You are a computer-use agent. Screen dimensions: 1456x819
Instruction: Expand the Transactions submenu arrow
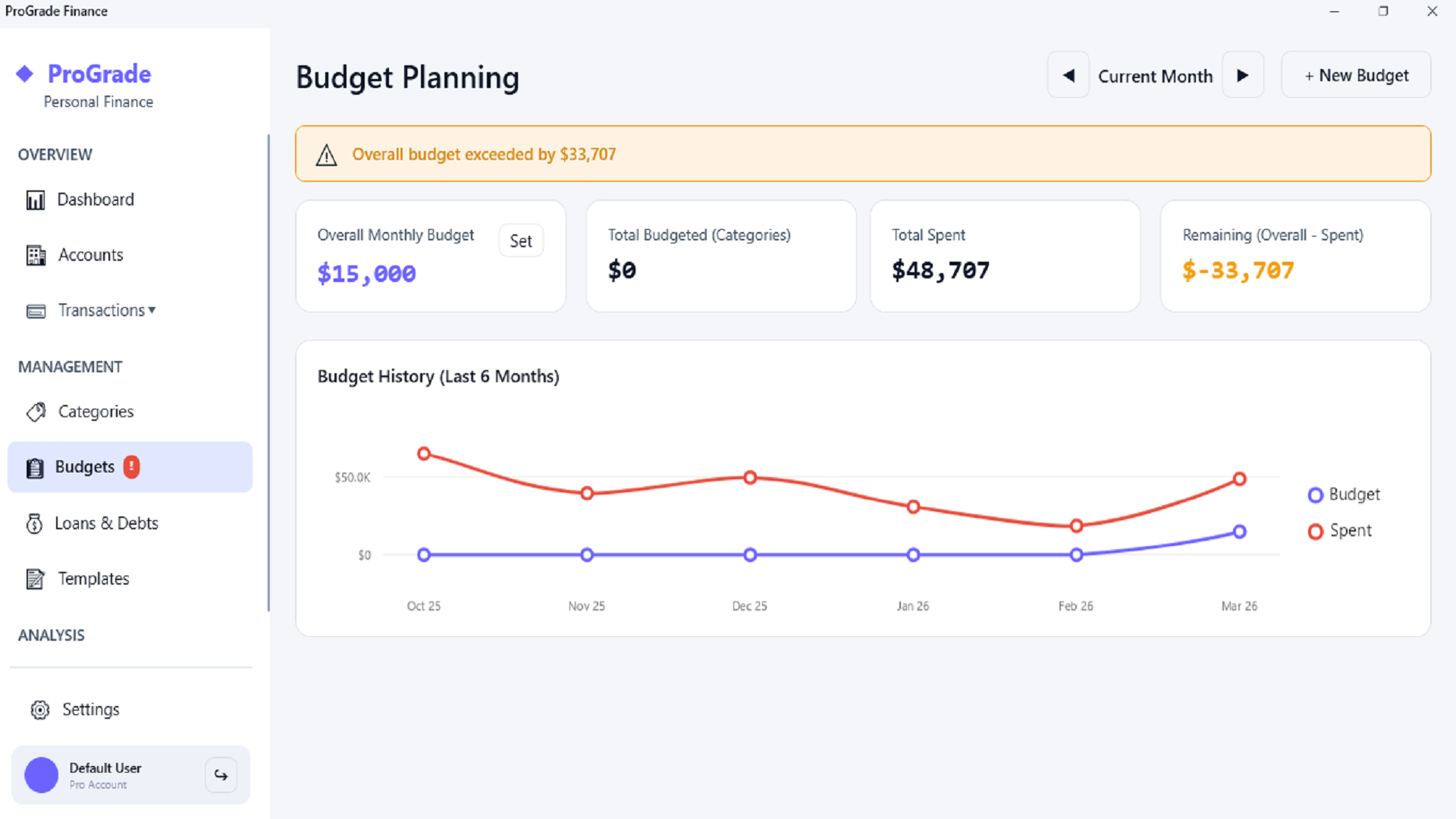(x=152, y=310)
